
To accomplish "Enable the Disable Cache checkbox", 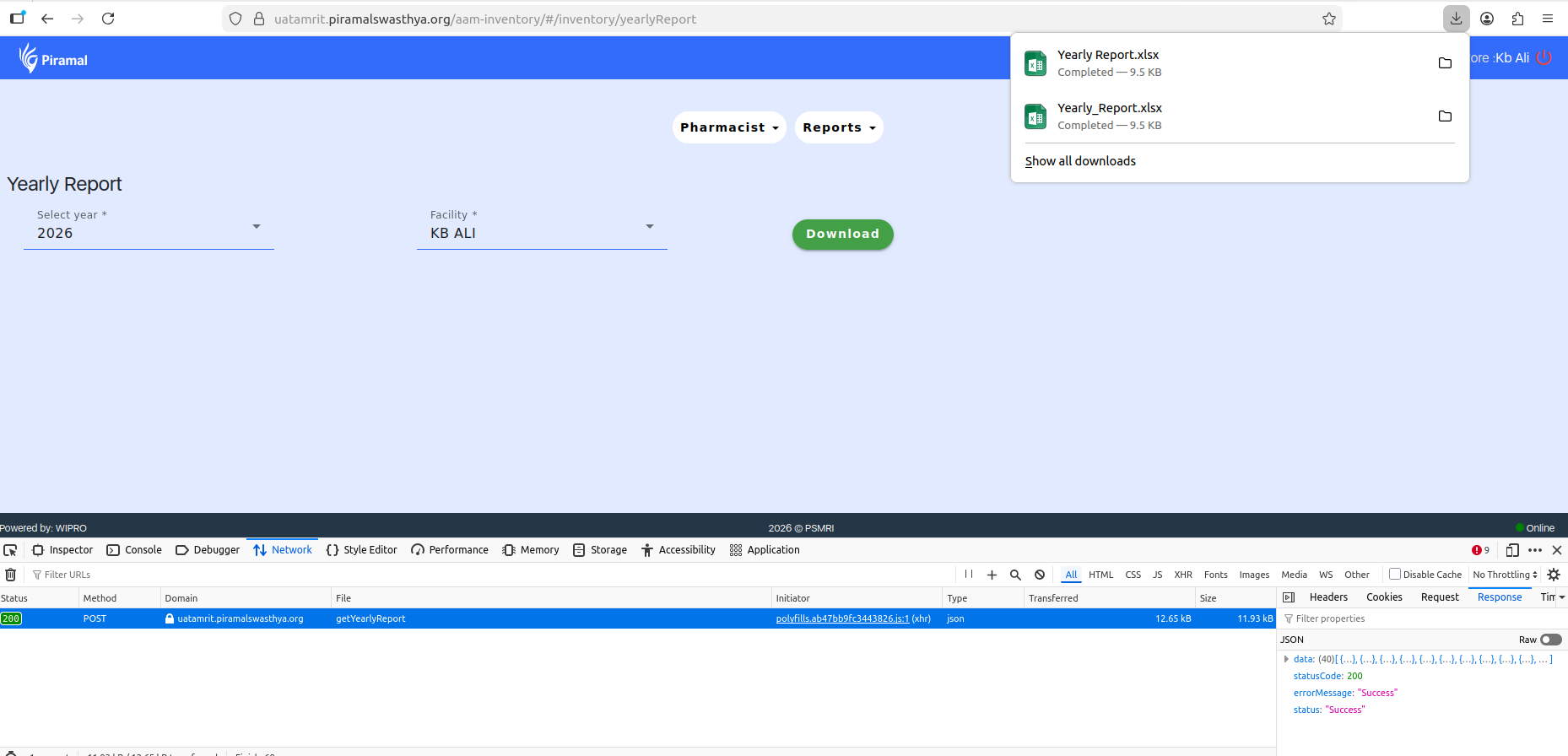I will point(1395,575).
